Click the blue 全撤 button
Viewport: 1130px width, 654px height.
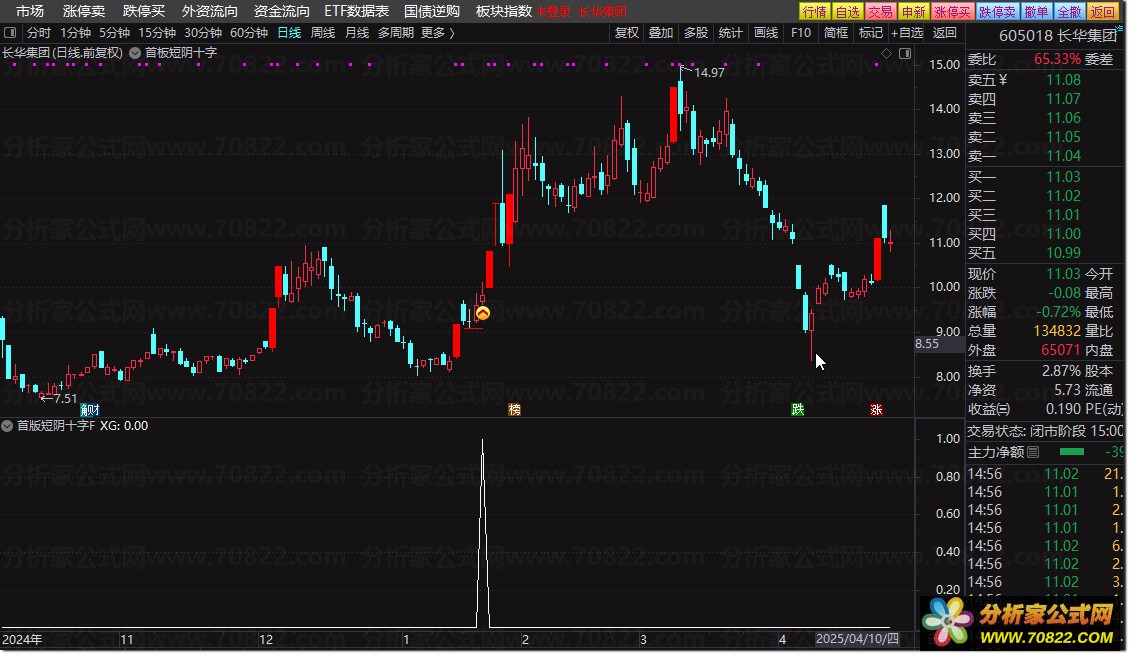[1069, 12]
